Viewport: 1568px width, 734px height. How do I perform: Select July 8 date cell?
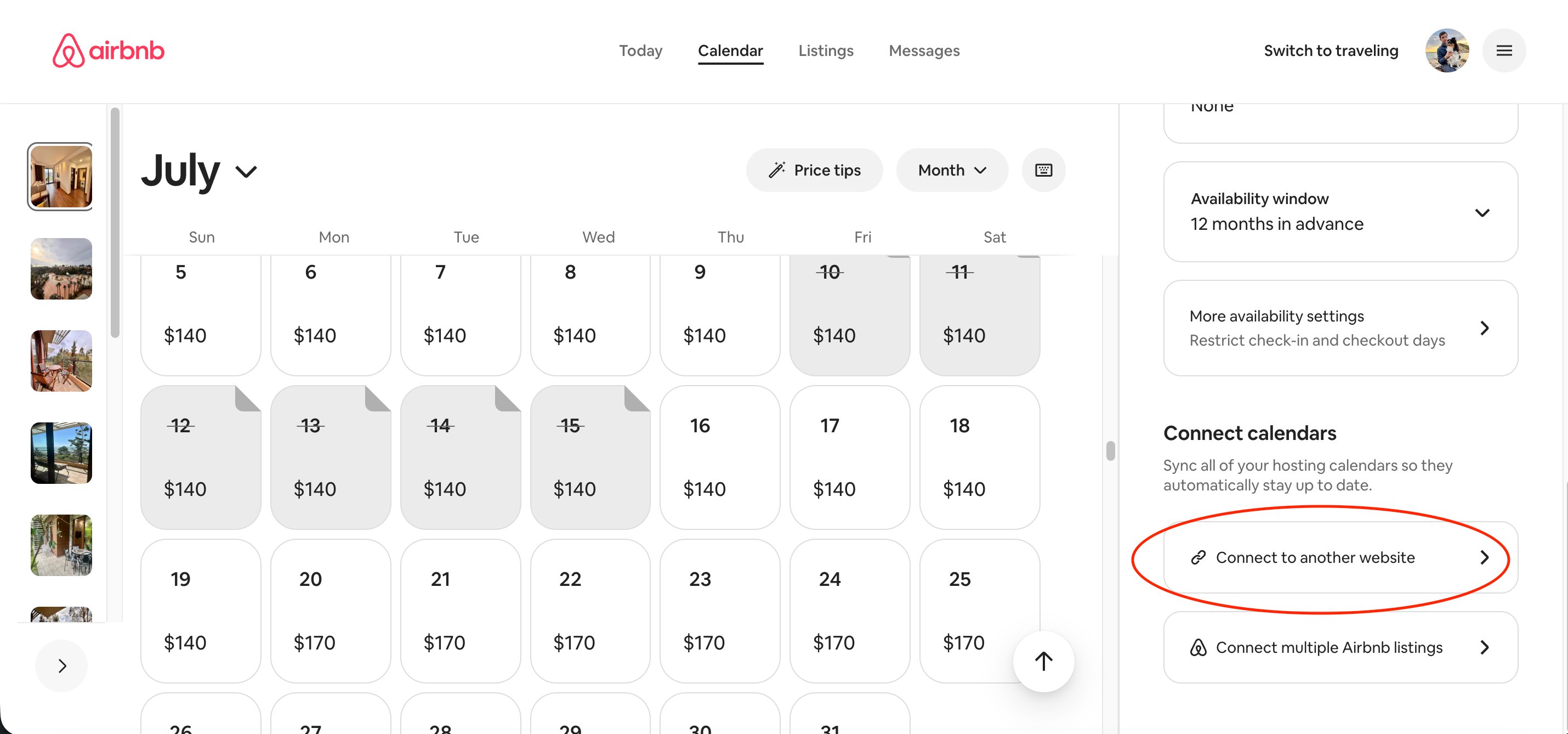click(x=590, y=315)
